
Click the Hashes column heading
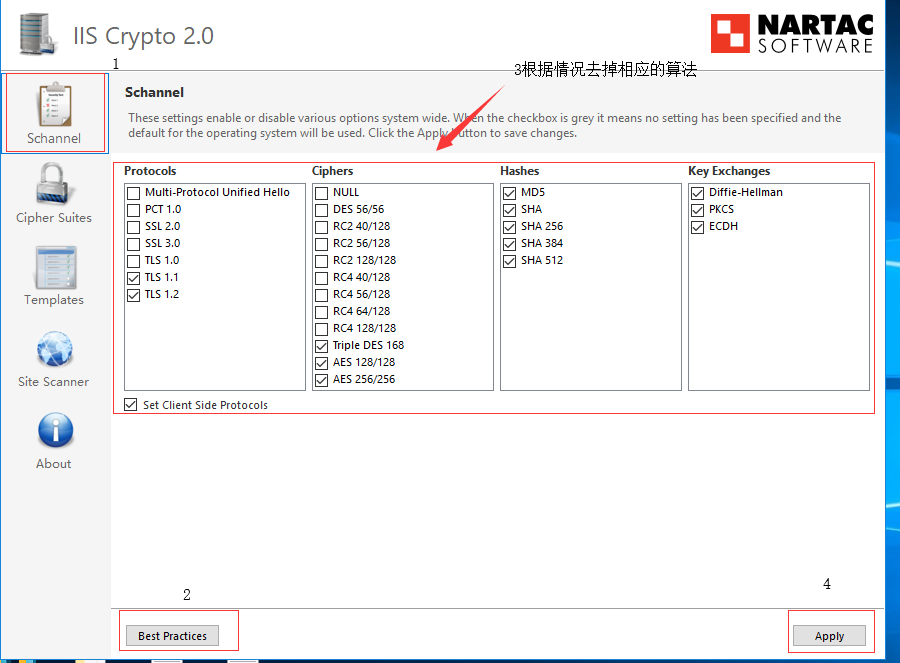pos(519,171)
